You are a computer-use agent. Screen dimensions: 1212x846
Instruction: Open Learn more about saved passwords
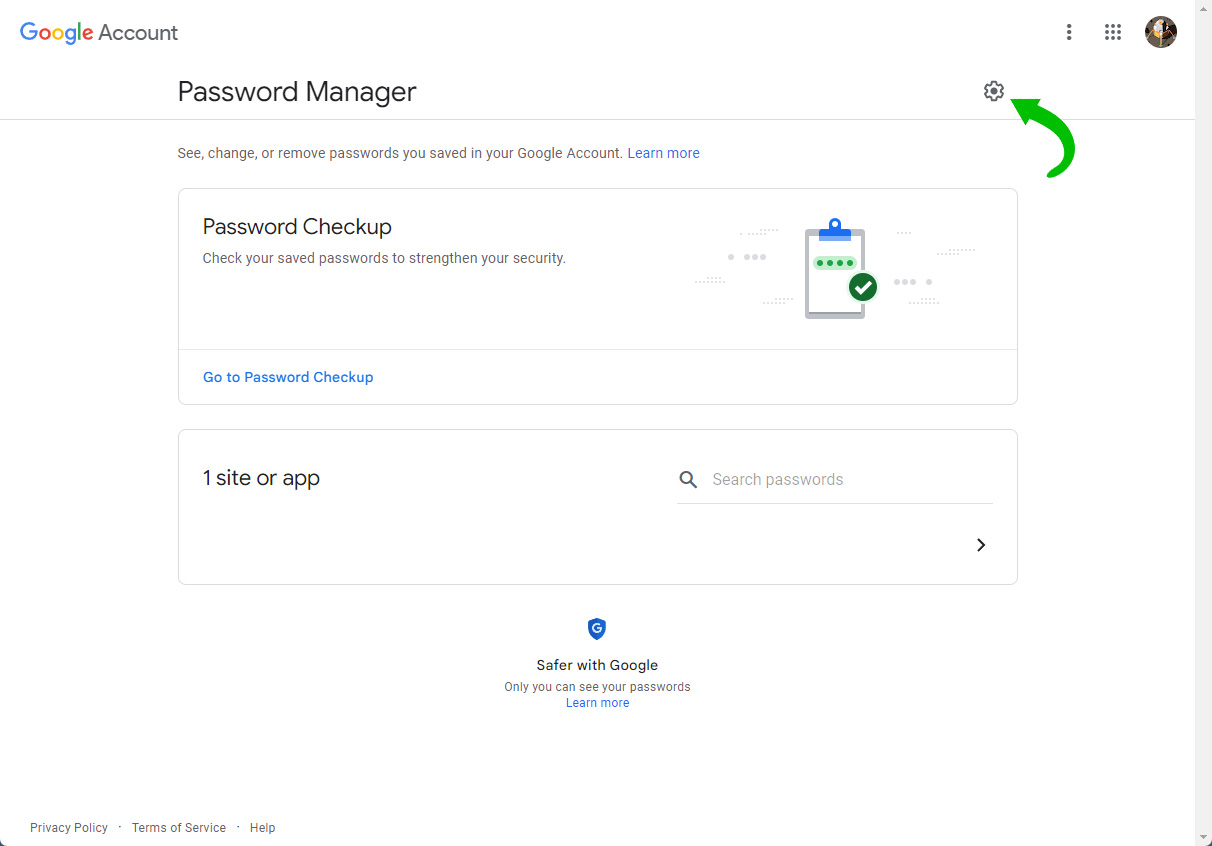pos(663,152)
